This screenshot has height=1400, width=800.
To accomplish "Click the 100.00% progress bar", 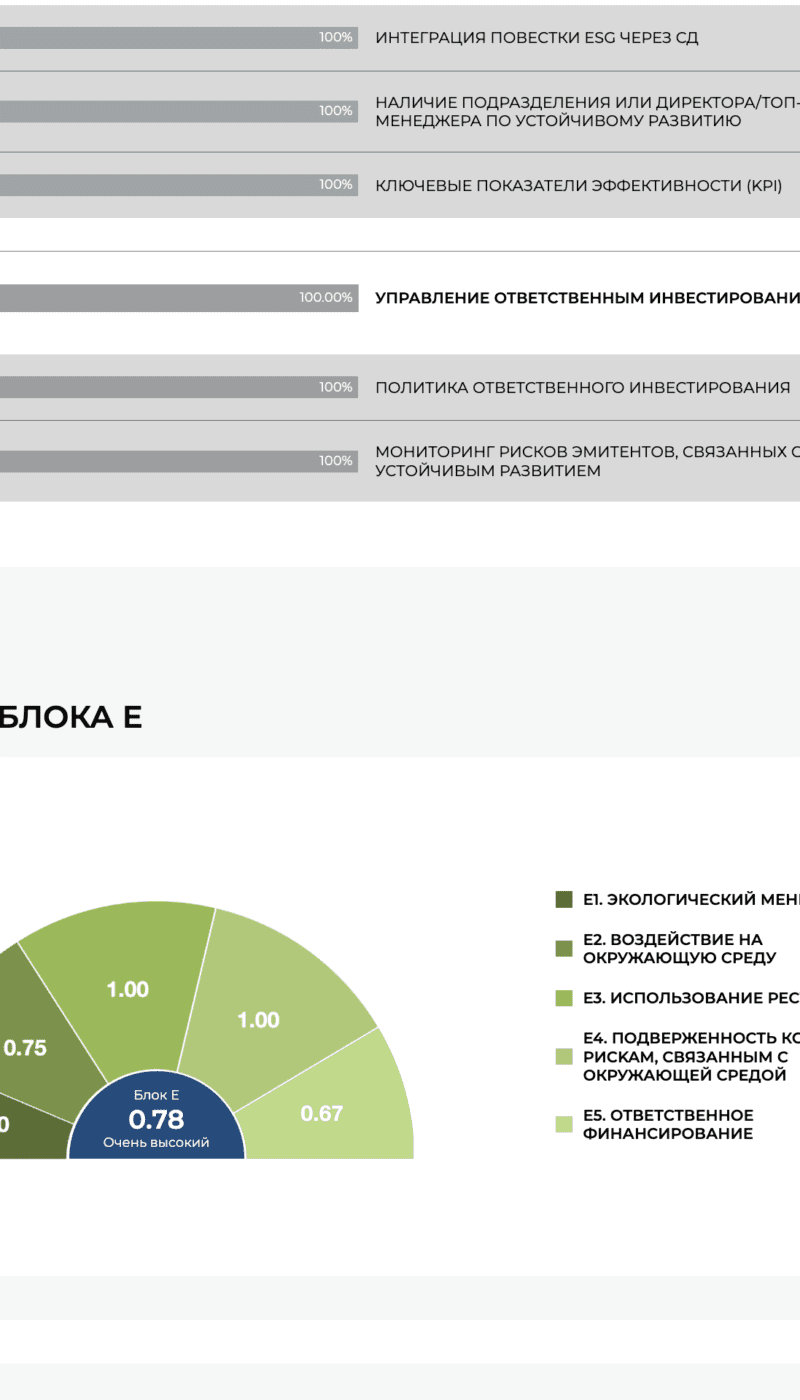I will point(178,298).
